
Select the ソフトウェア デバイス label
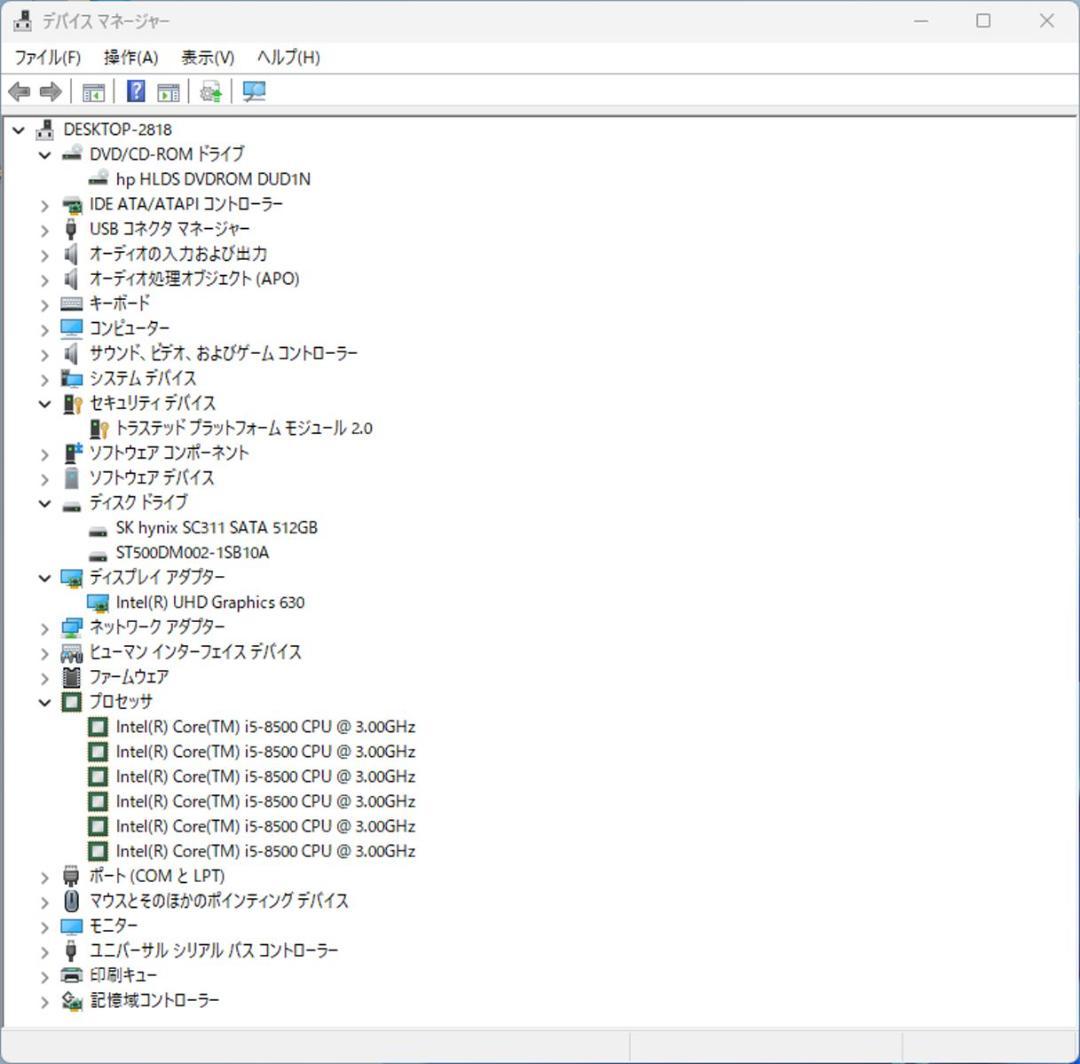152,477
